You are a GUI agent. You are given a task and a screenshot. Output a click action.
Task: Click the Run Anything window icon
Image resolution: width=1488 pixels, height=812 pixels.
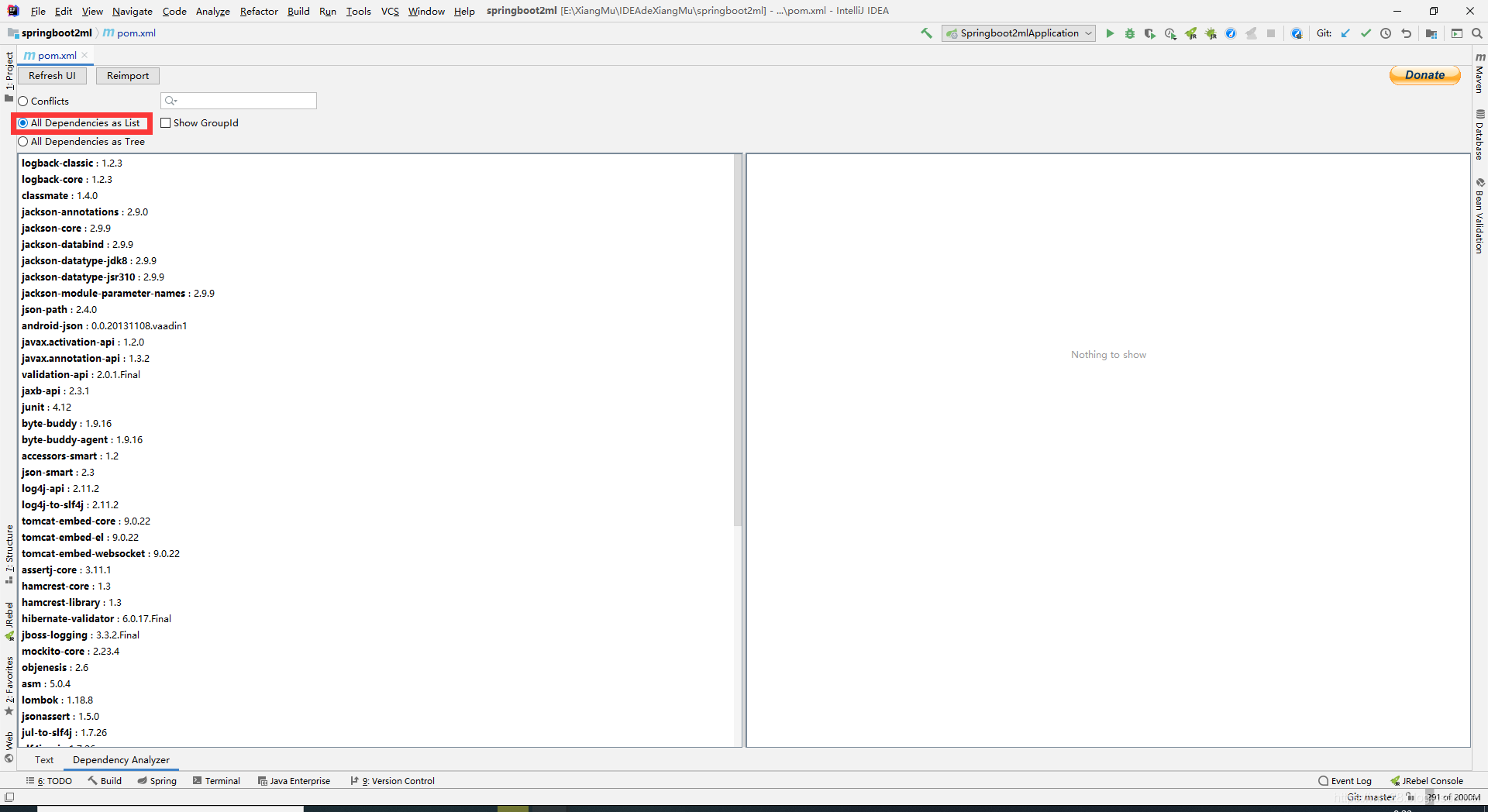(1457, 33)
